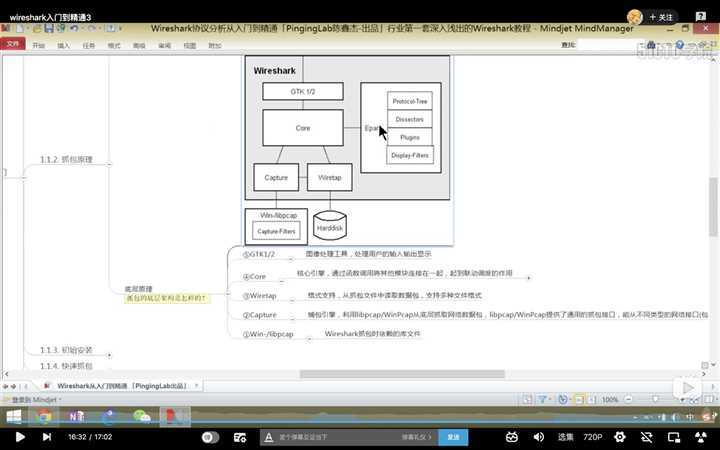Collapse the GTK1/2 subtopic expander
This screenshot has height=450, width=720.
click(x=291, y=259)
